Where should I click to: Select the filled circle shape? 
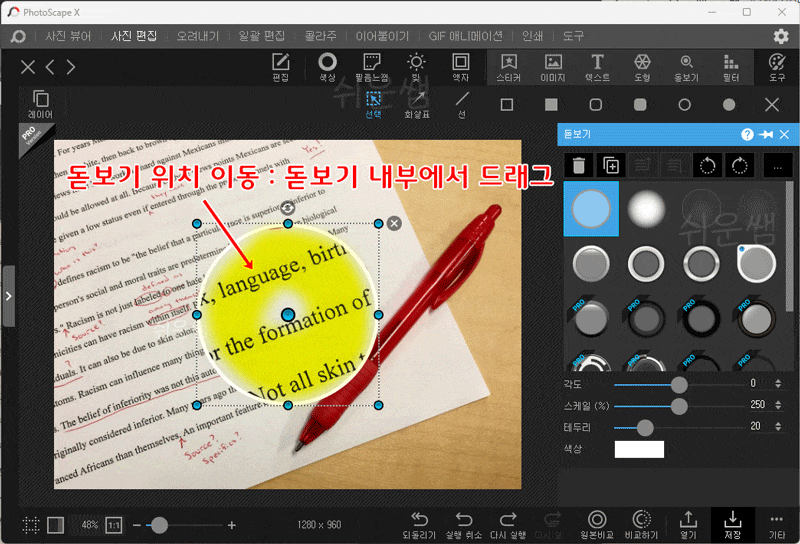[x=729, y=105]
